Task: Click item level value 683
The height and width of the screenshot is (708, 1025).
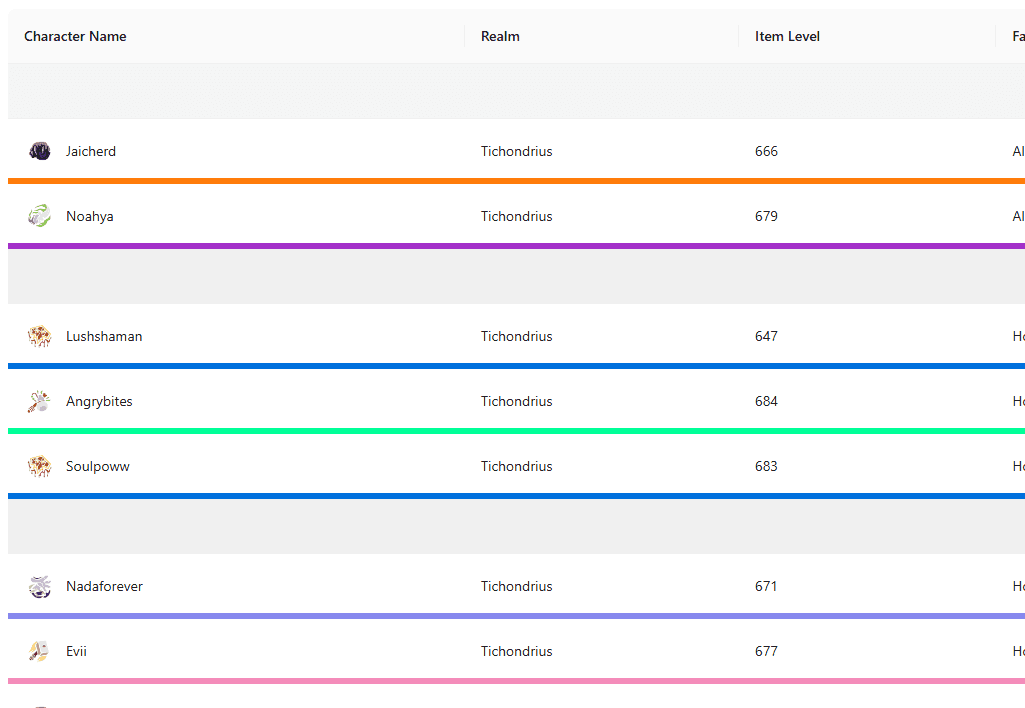Action: click(766, 466)
